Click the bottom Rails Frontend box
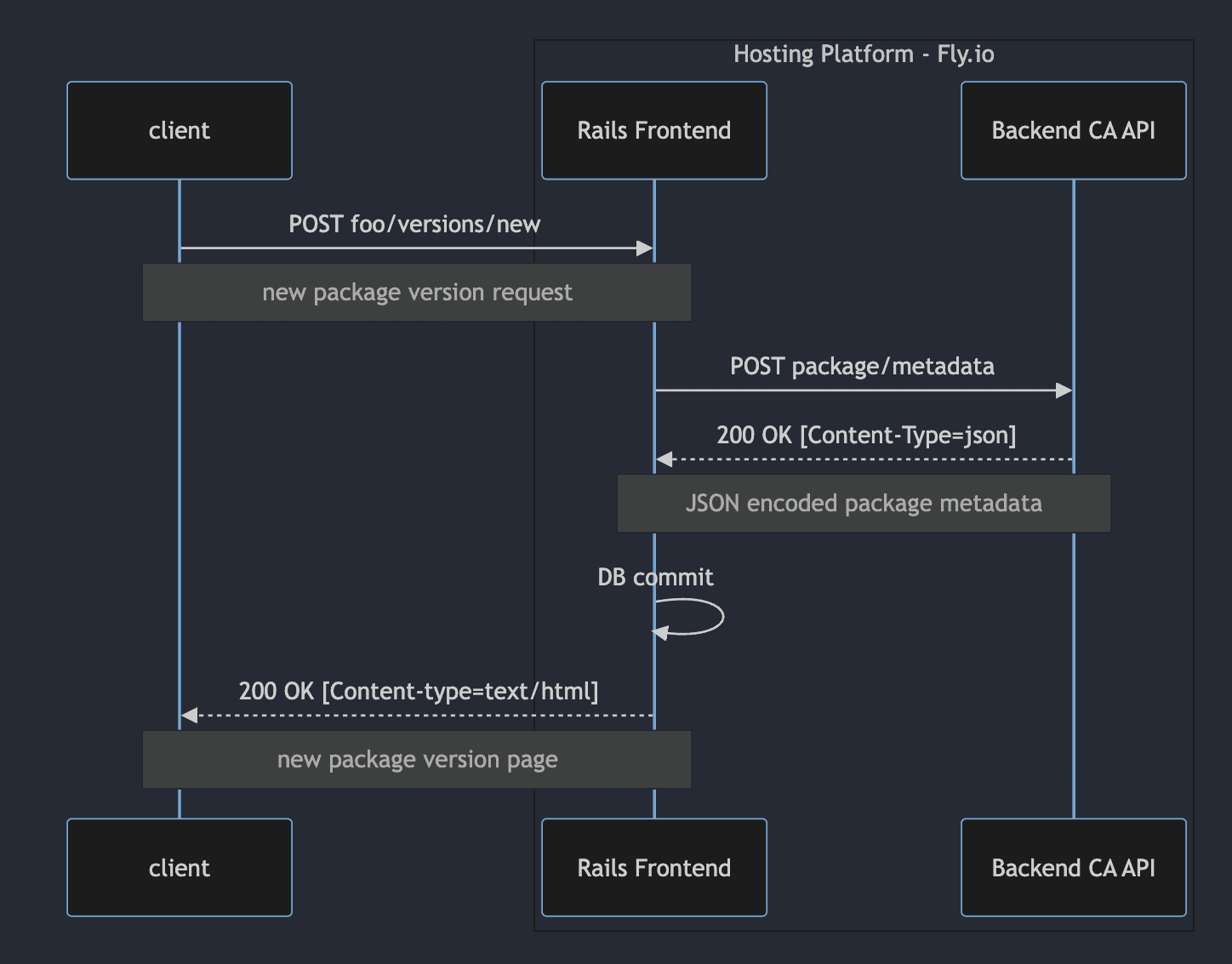Screen dimensions: 1232x964 653,868
